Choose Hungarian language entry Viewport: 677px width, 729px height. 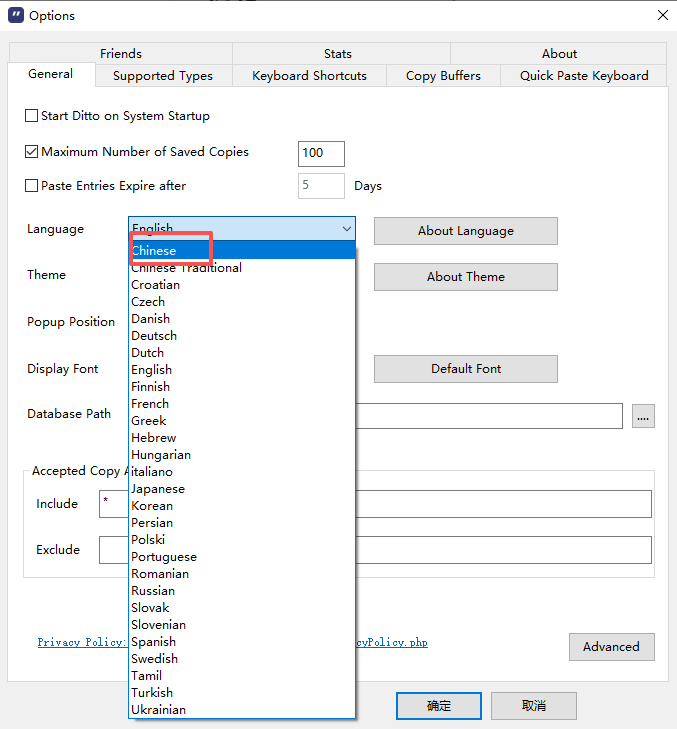(242, 455)
